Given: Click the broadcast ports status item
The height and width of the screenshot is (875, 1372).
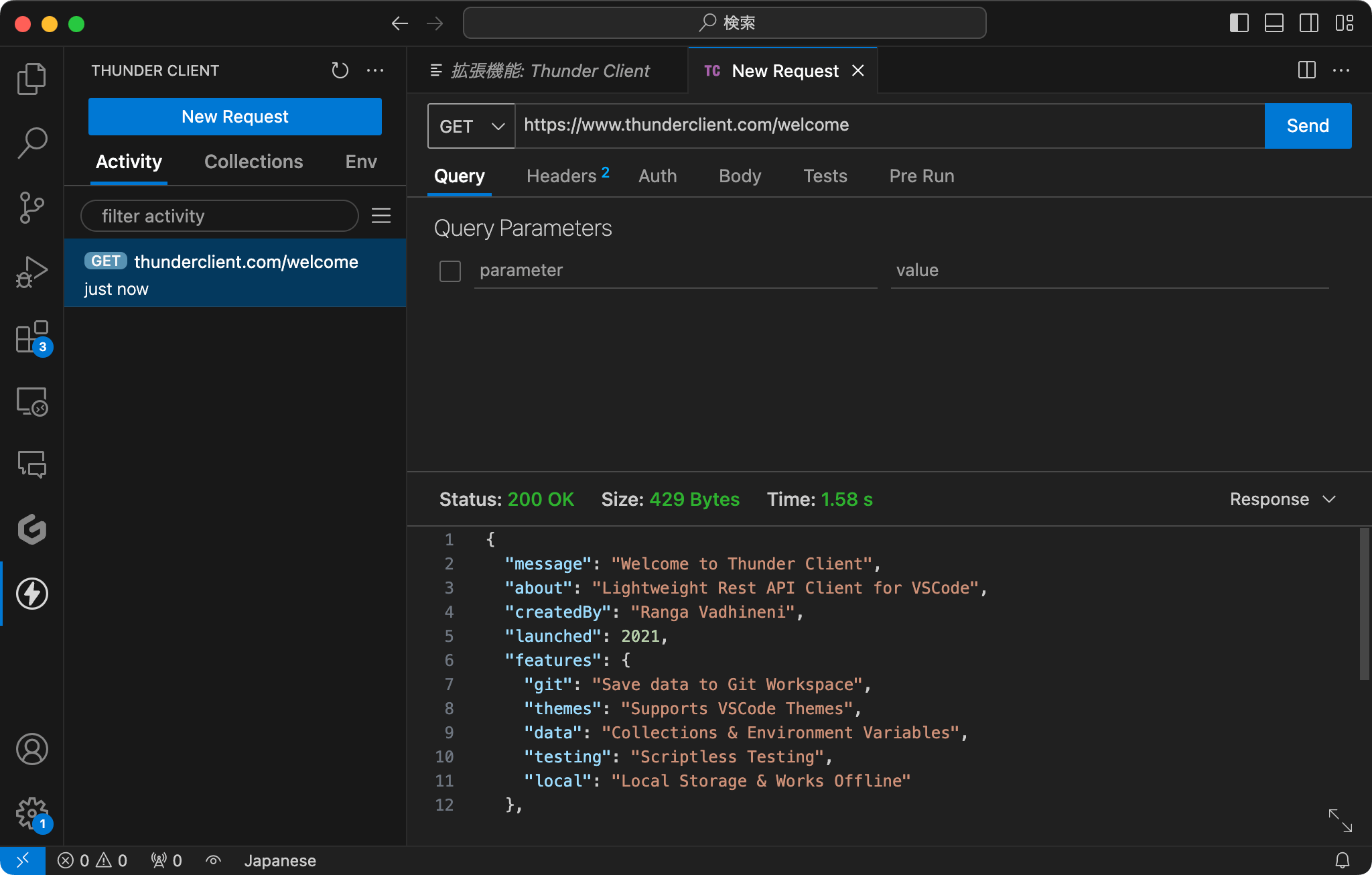Looking at the screenshot, I should [x=166, y=860].
